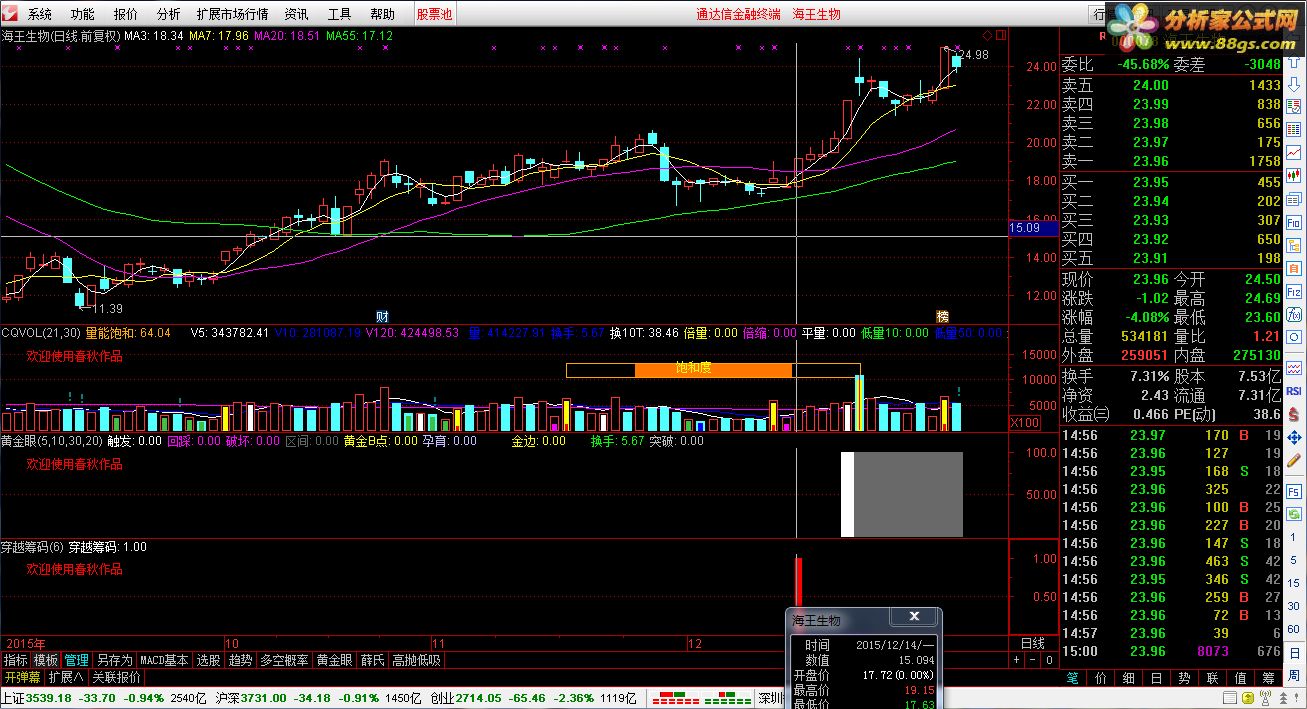Click the antenna signal icon in status bar
1307x709 pixels.
(x=1264, y=698)
